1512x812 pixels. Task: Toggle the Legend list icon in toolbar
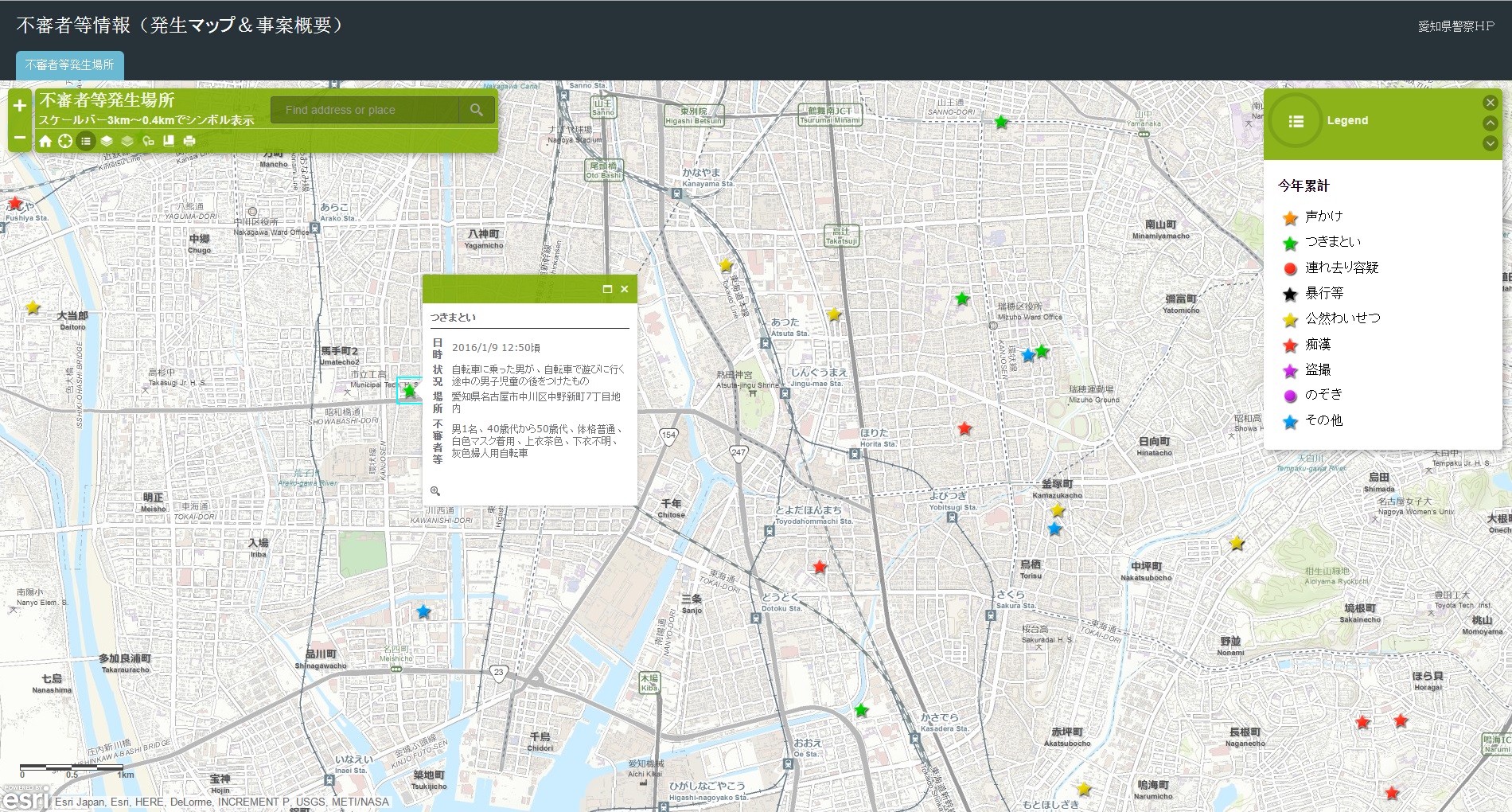coord(86,141)
